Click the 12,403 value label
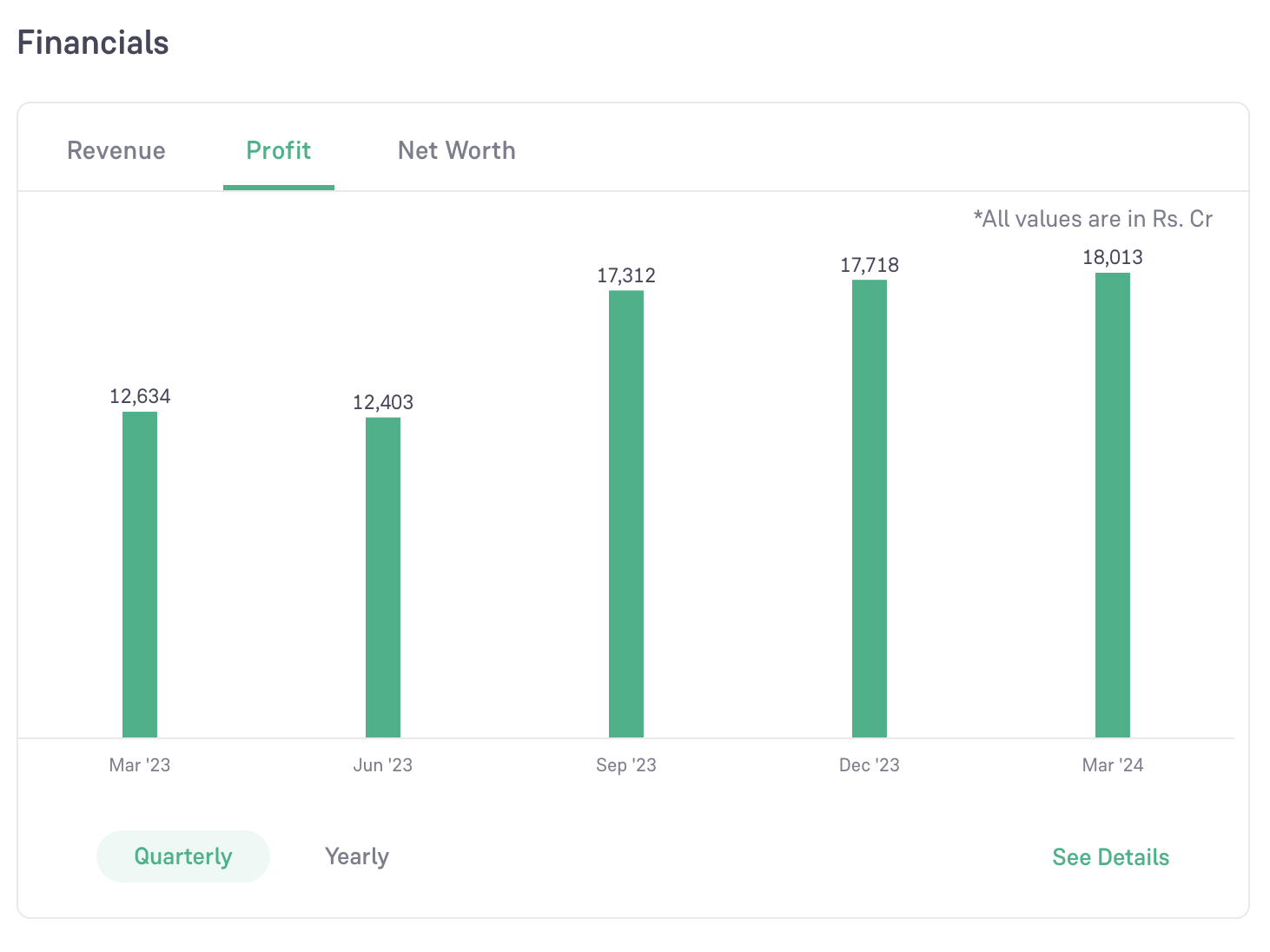The width and height of the screenshot is (1270, 952). click(383, 402)
